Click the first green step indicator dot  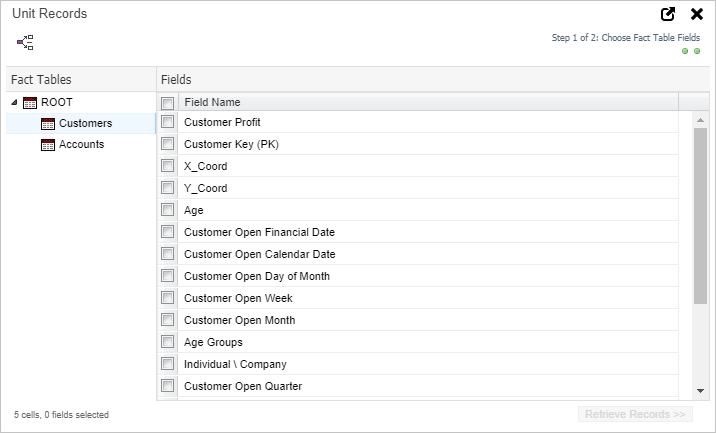685,51
